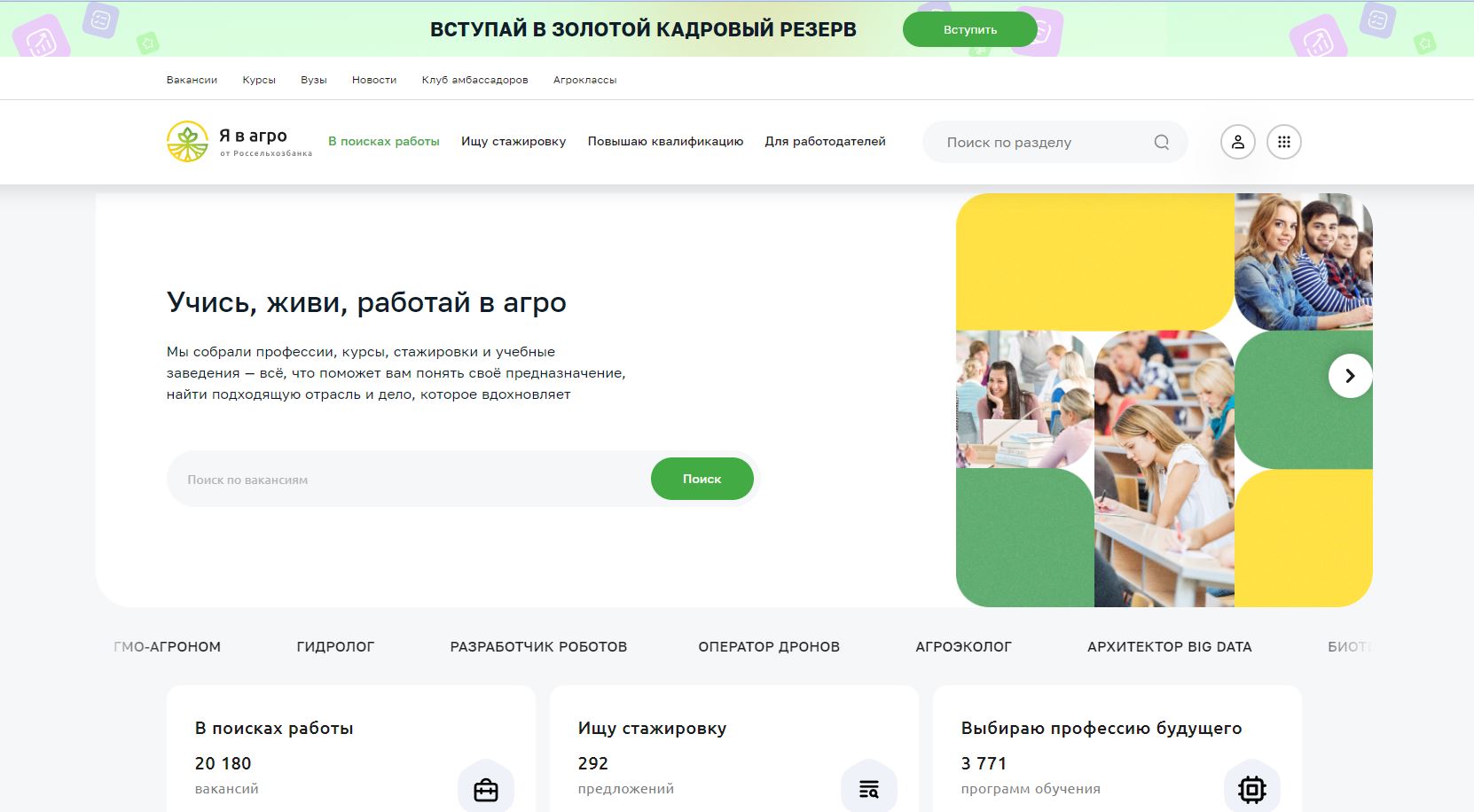Click the Я в агро logo

[x=239, y=142]
